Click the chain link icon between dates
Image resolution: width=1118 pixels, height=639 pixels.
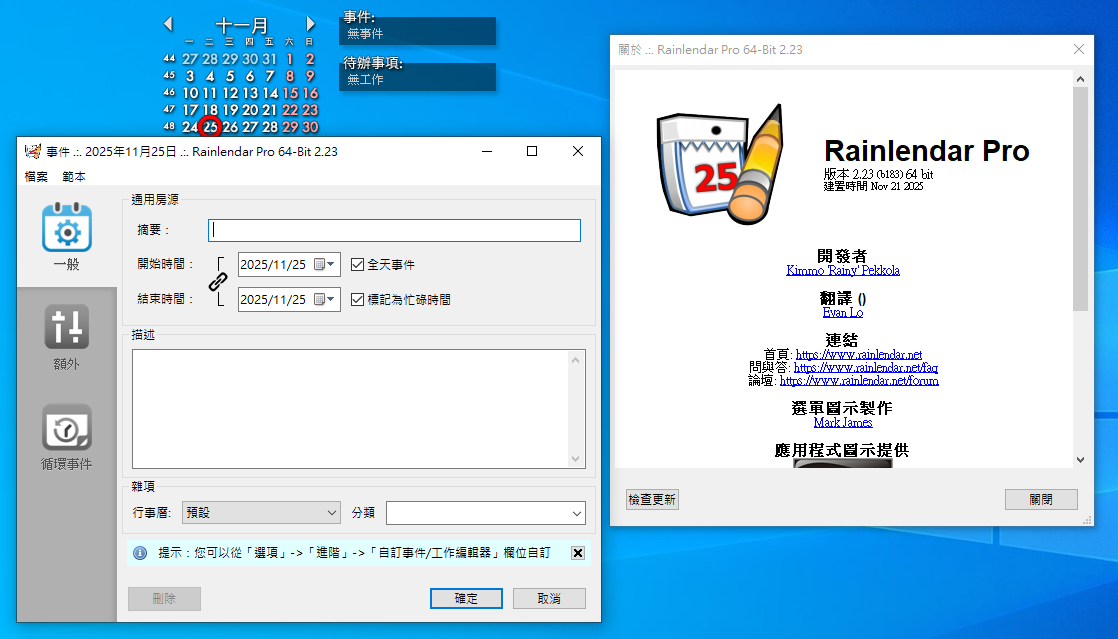pos(218,282)
